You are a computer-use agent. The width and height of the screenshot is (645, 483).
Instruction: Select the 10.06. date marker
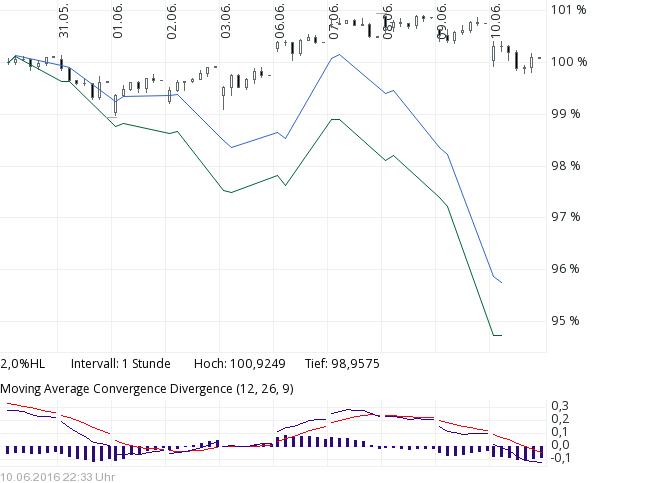[x=495, y=20]
